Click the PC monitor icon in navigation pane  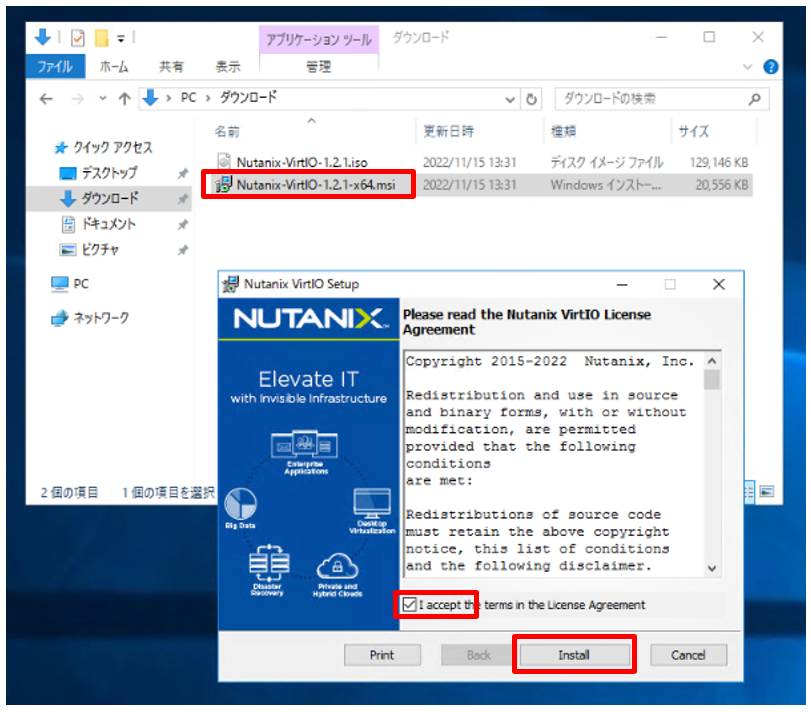point(59,284)
